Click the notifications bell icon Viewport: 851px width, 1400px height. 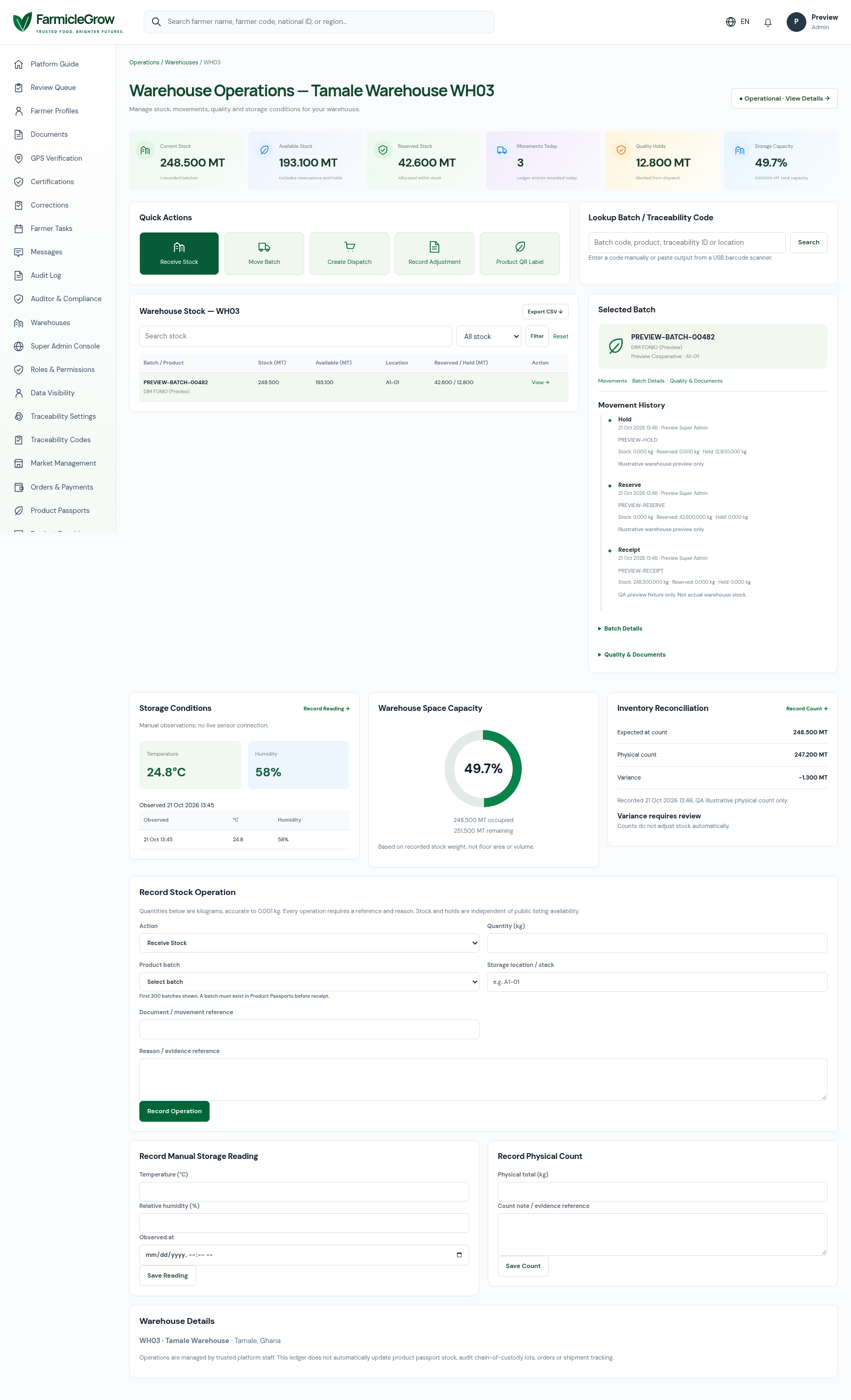tap(767, 22)
